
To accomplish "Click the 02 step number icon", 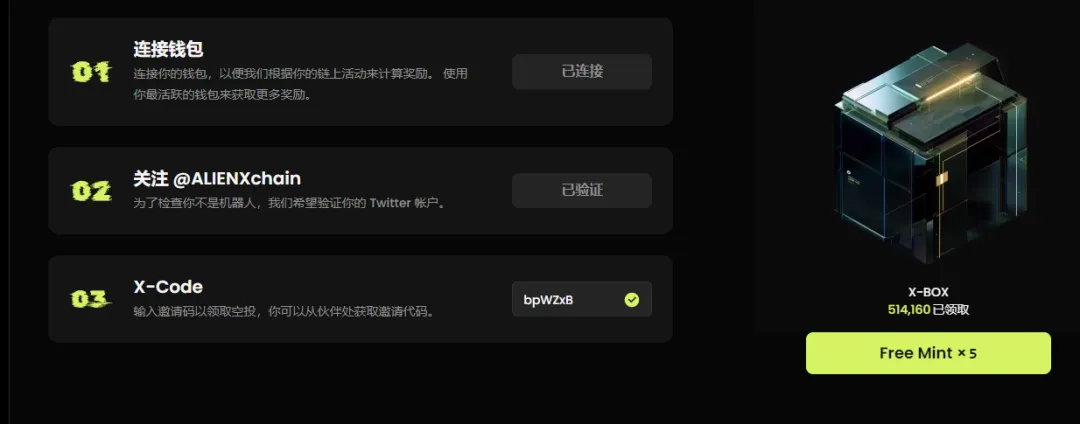I will (x=92, y=191).
